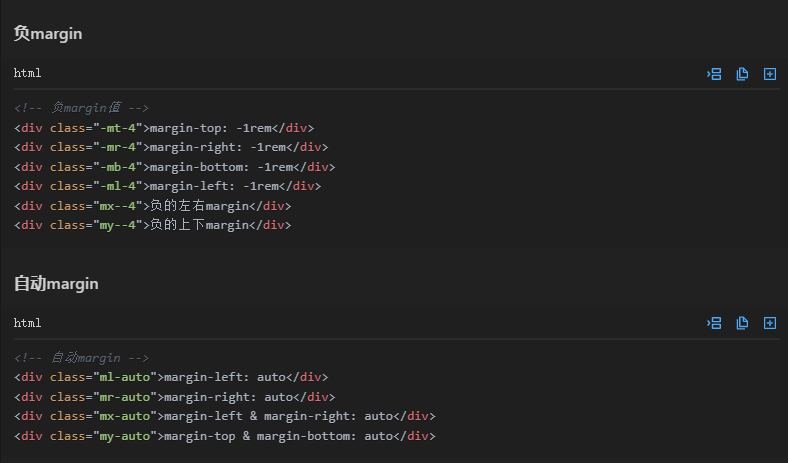Click the 负margin section heading
Viewport: 788px width, 463px height.
tap(48, 34)
